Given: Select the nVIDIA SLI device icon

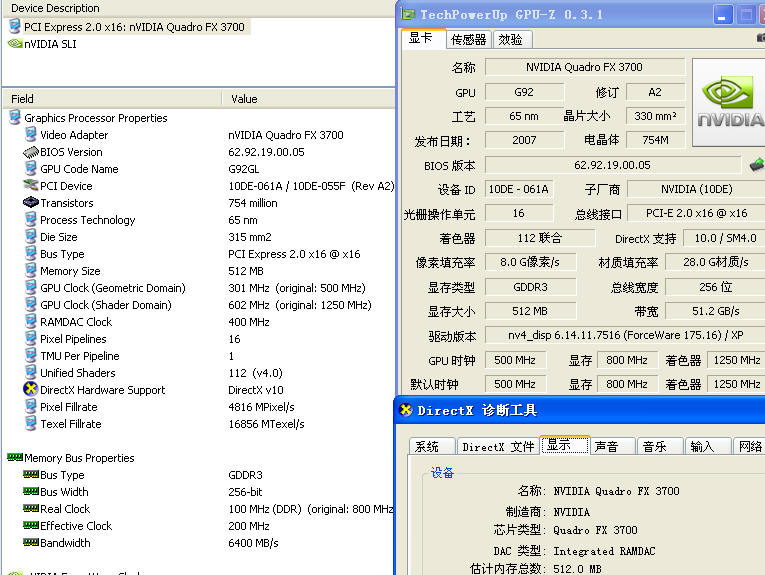Looking at the screenshot, I should pos(15,43).
